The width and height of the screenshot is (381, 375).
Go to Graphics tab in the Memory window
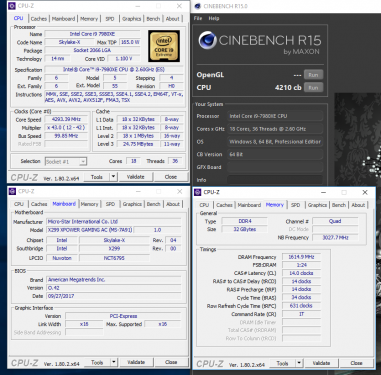coord(317,205)
